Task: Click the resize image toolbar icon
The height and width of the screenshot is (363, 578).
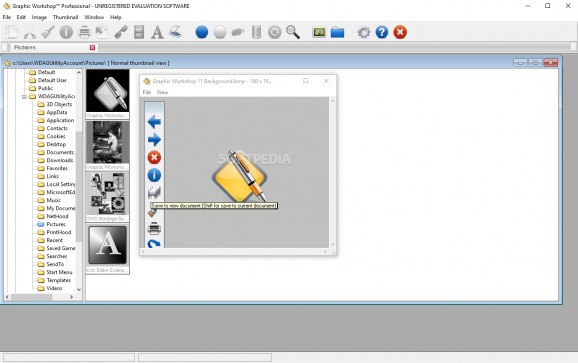Action: (102, 32)
